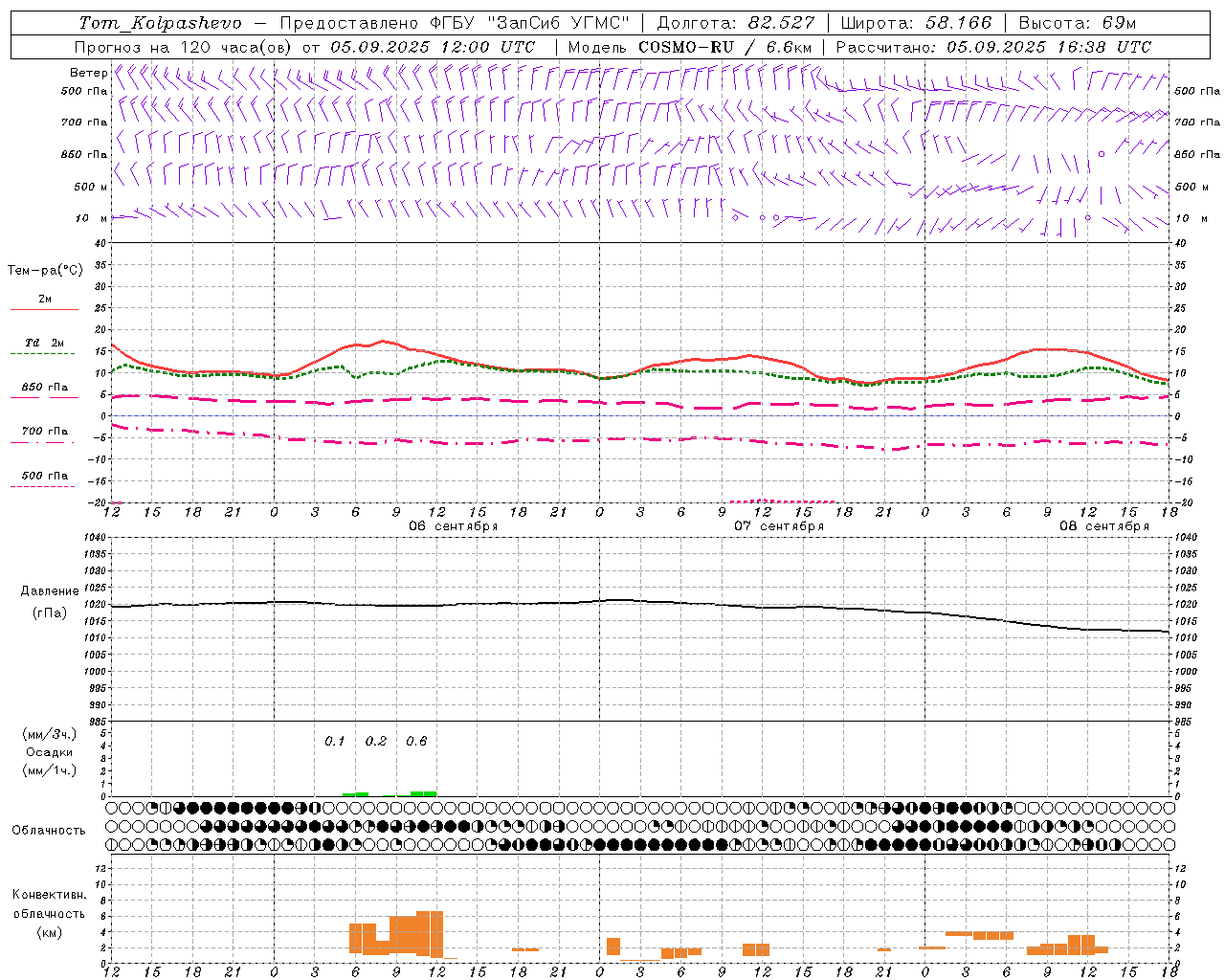Click the '2м' temperature legend entry

click(x=45, y=300)
